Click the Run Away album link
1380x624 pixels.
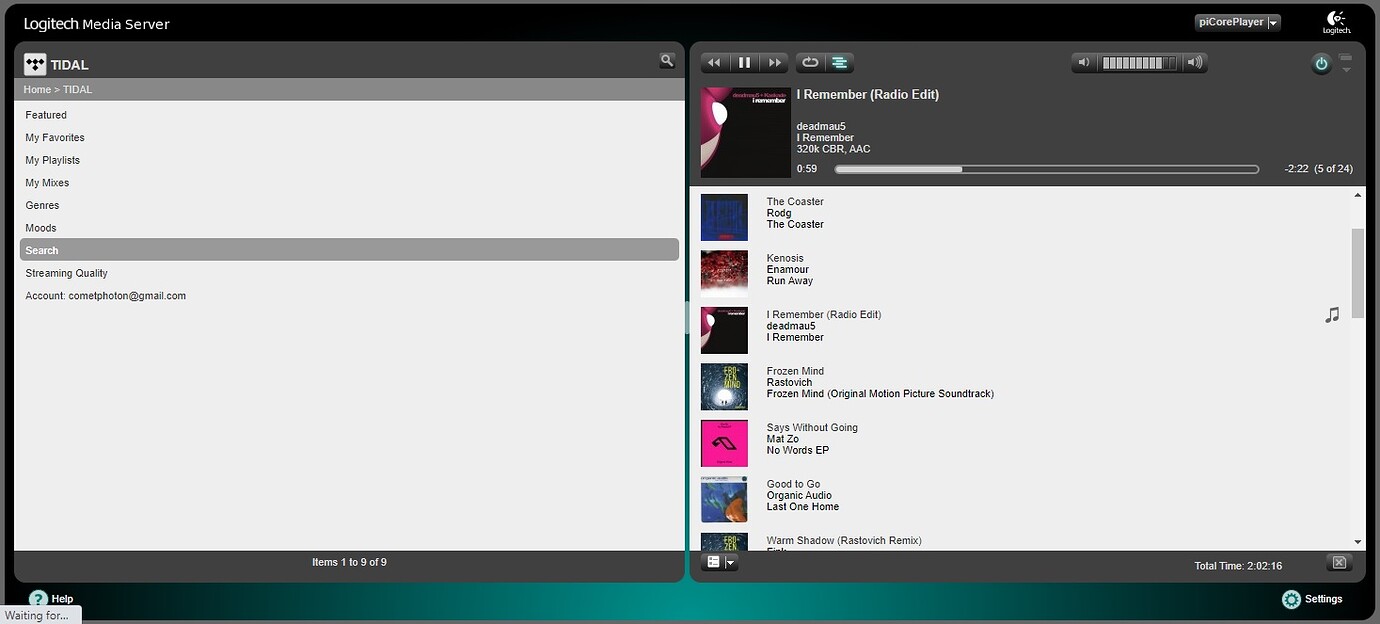click(x=790, y=281)
